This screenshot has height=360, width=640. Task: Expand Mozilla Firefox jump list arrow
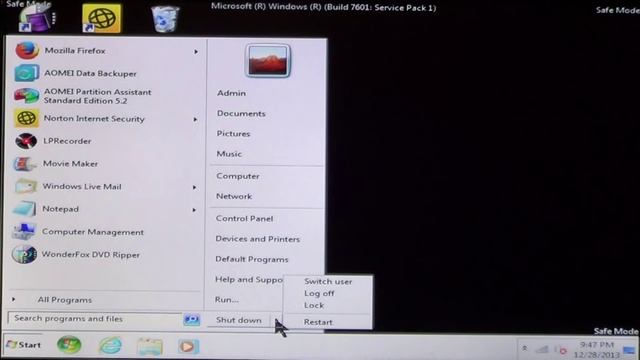196,52
